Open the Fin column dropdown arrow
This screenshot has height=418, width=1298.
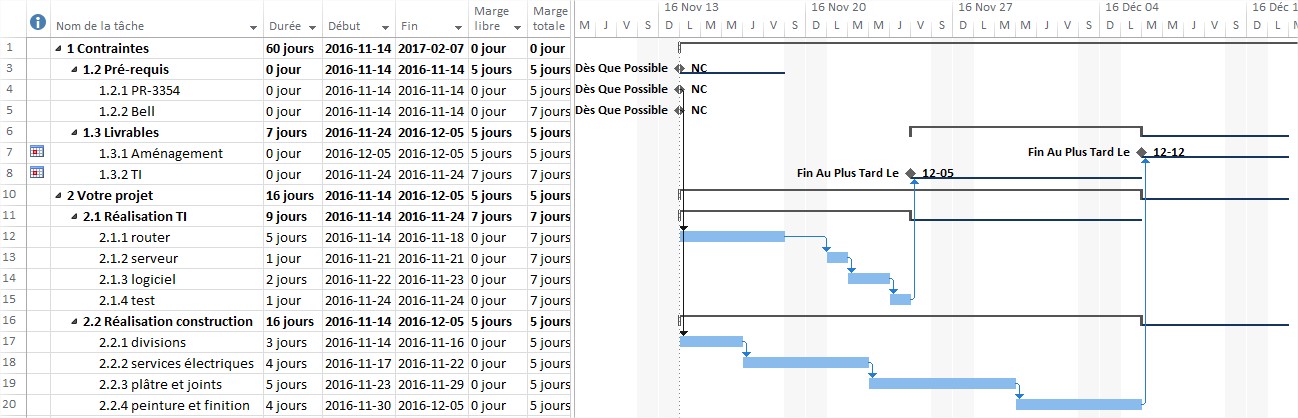(455, 27)
